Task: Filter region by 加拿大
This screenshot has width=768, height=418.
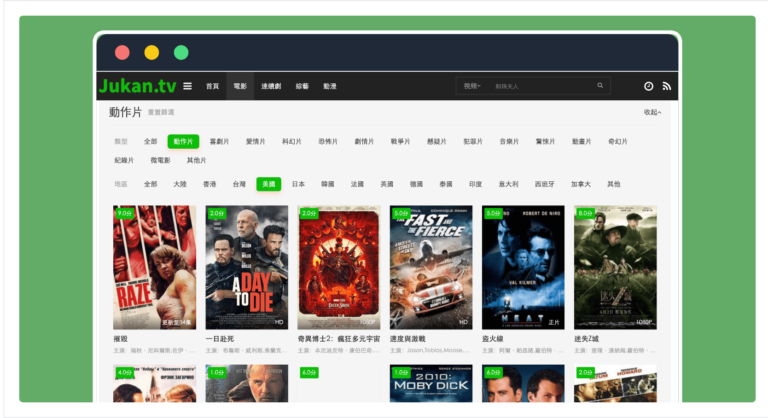Action: point(581,184)
